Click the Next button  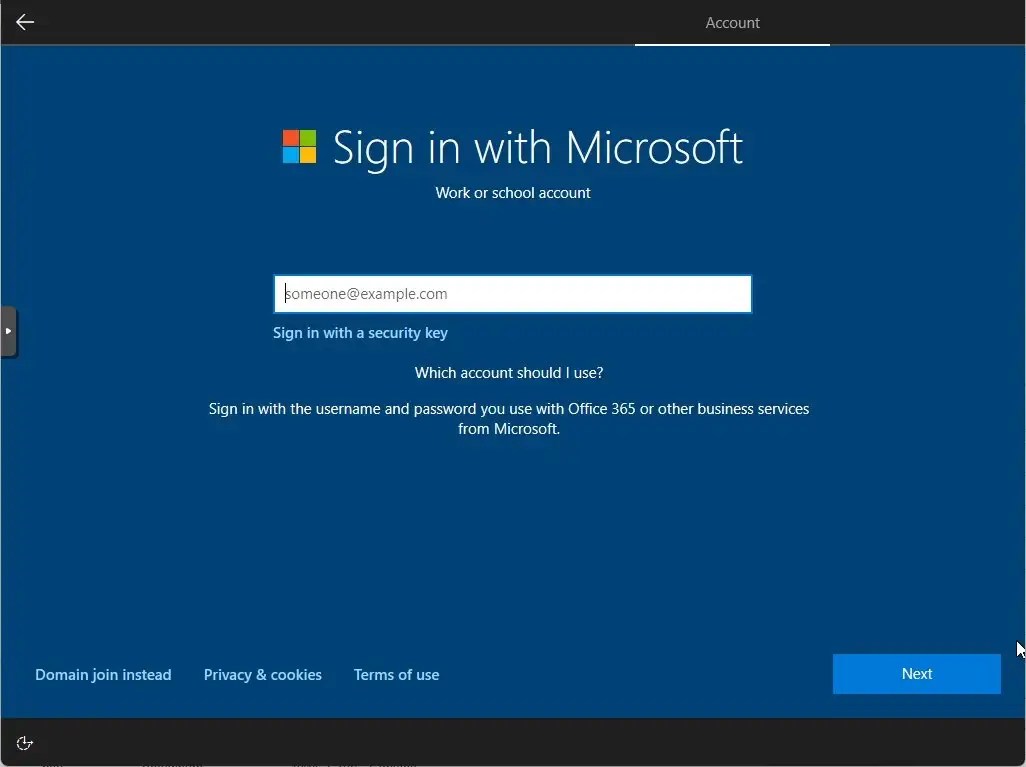[916, 673]
